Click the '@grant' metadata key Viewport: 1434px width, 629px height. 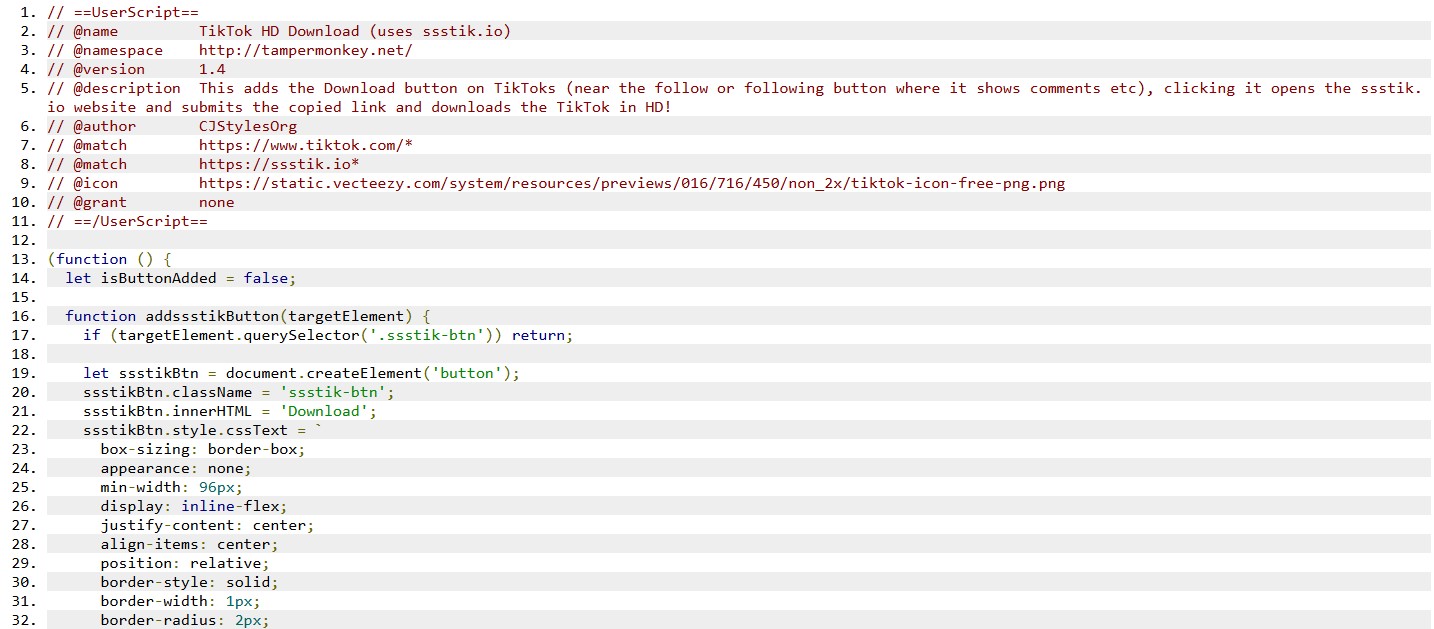pyautogui.click(x=100, y=202)
